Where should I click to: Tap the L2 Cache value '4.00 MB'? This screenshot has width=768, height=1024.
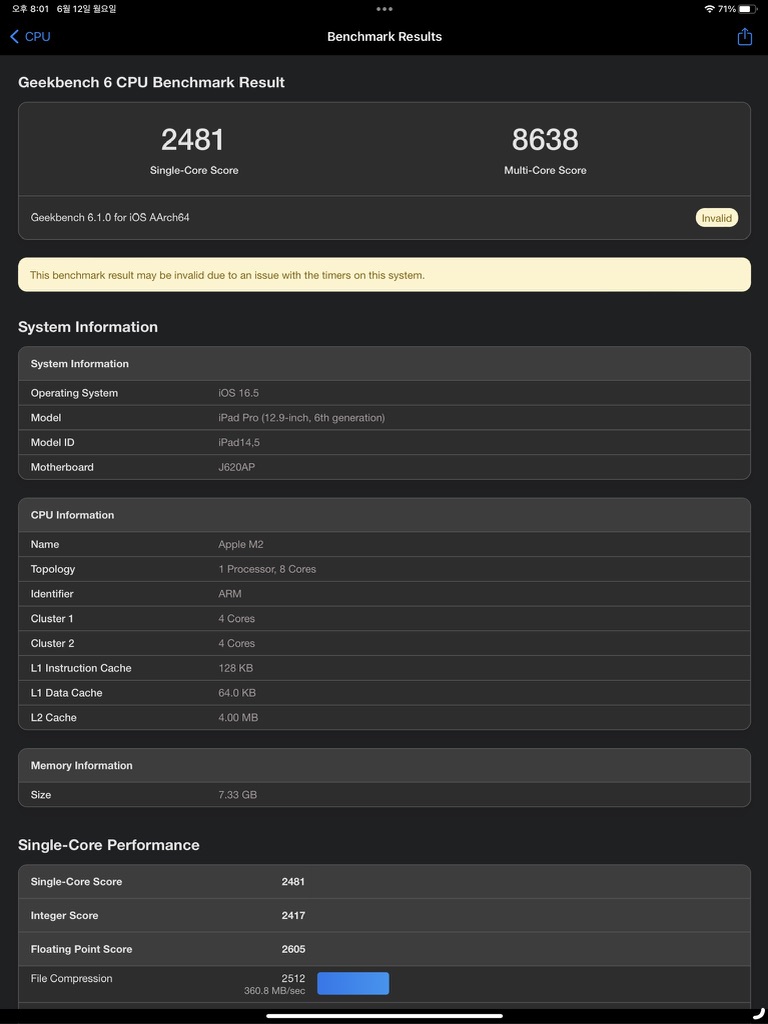[x=238, y=718]
